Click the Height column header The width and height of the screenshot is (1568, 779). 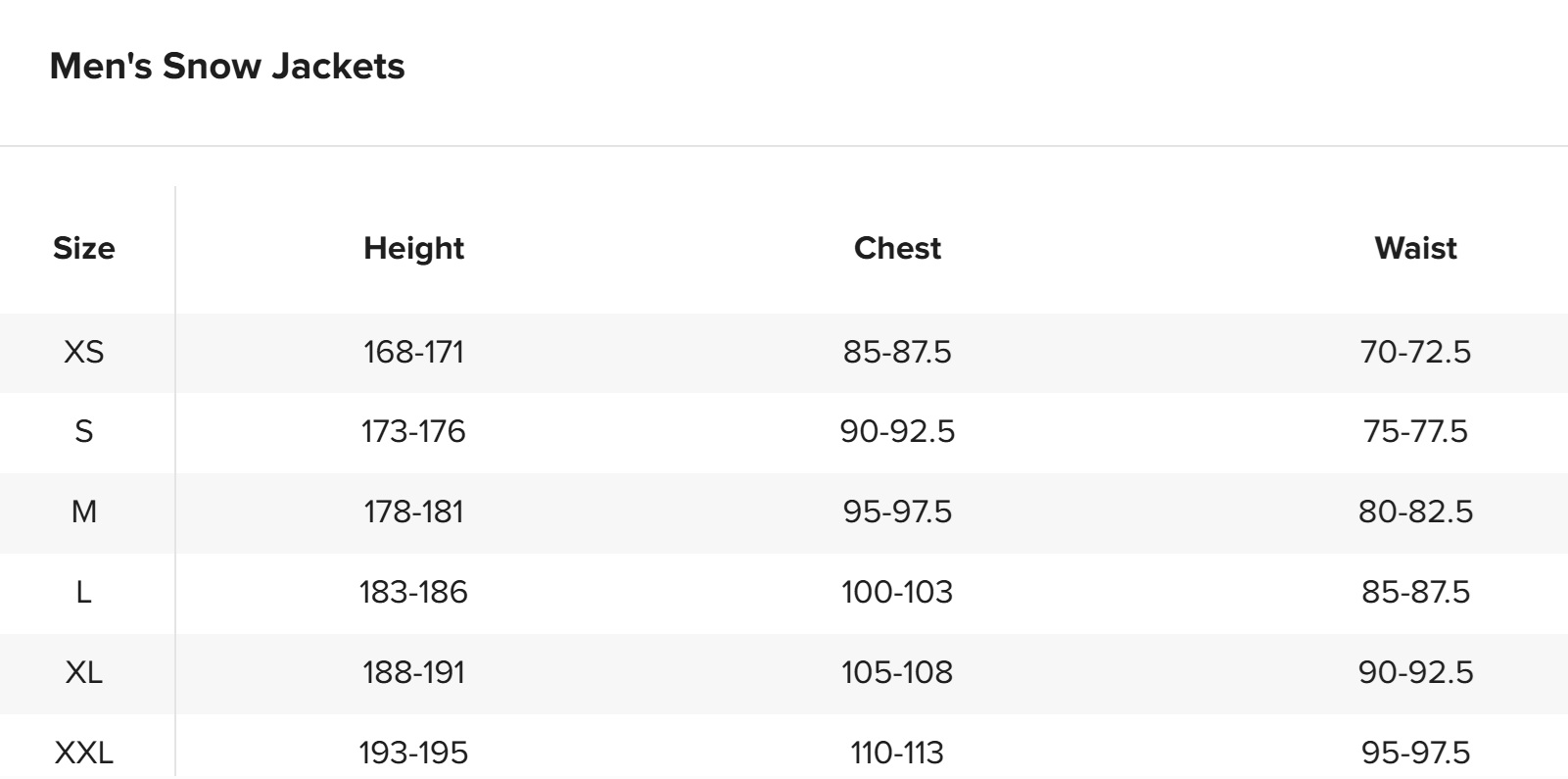click(x=413, y=249)
